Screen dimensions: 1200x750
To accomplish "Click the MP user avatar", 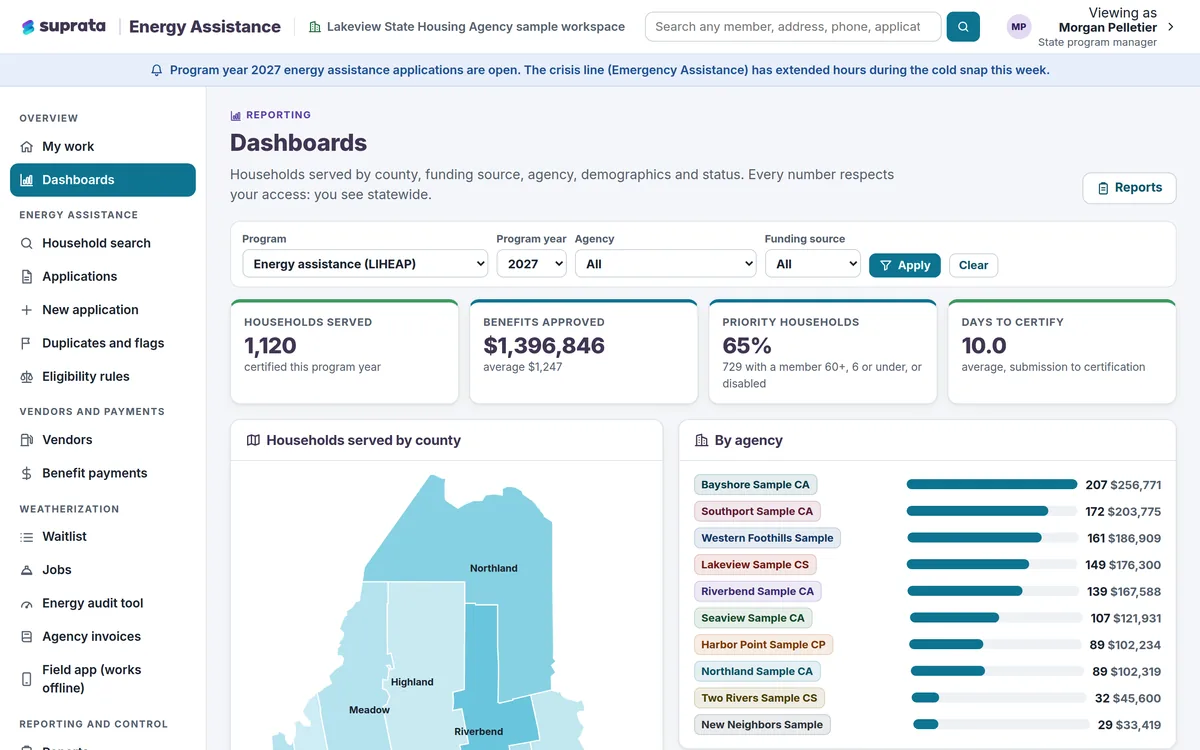I will coord(1019,27).
